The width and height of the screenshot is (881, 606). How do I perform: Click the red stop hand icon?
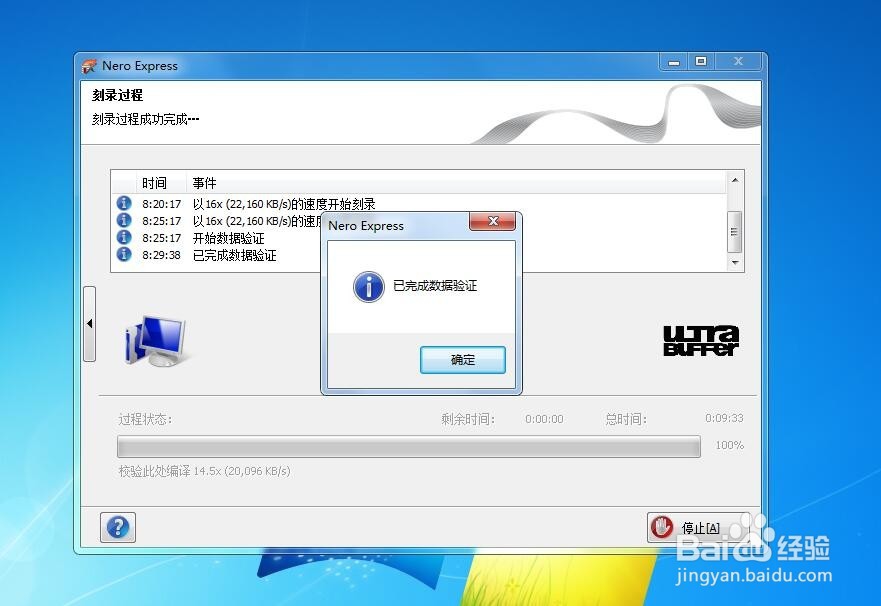click(662, 527)
